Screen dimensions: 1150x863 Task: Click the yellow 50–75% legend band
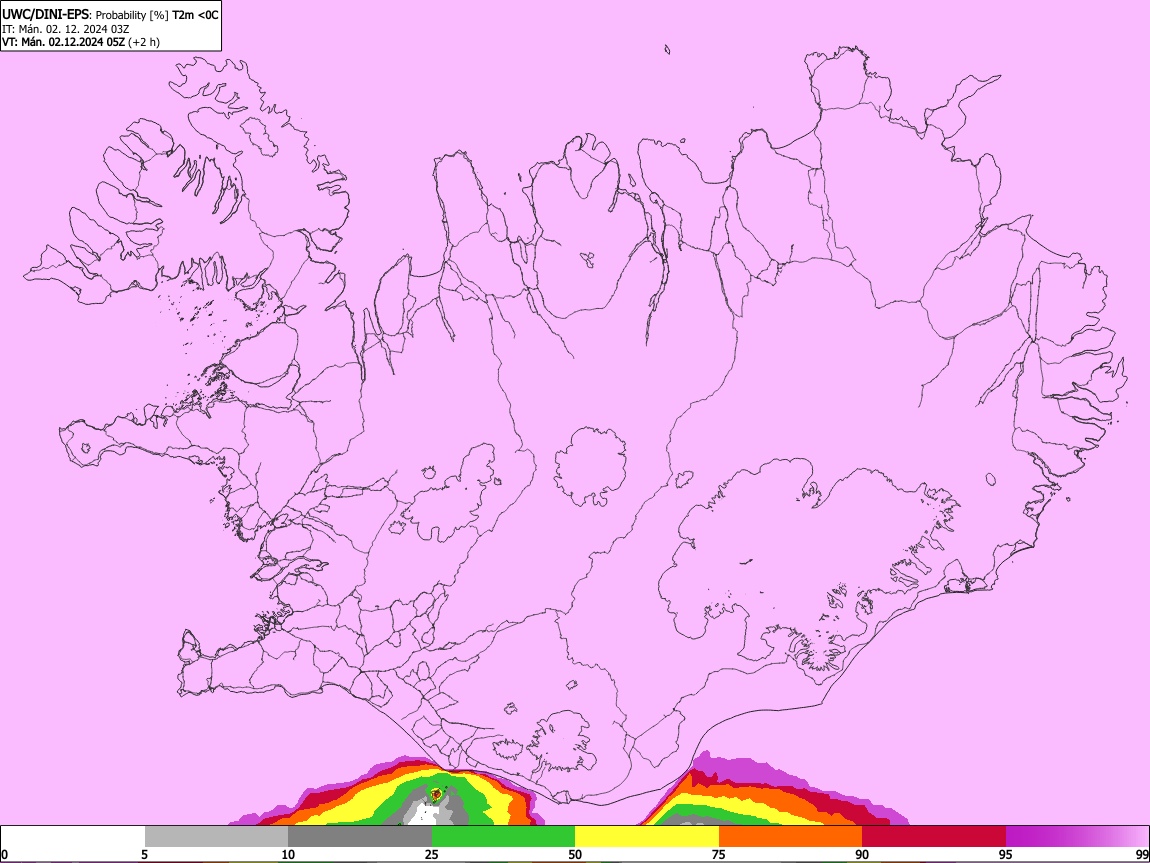(647, 836)
